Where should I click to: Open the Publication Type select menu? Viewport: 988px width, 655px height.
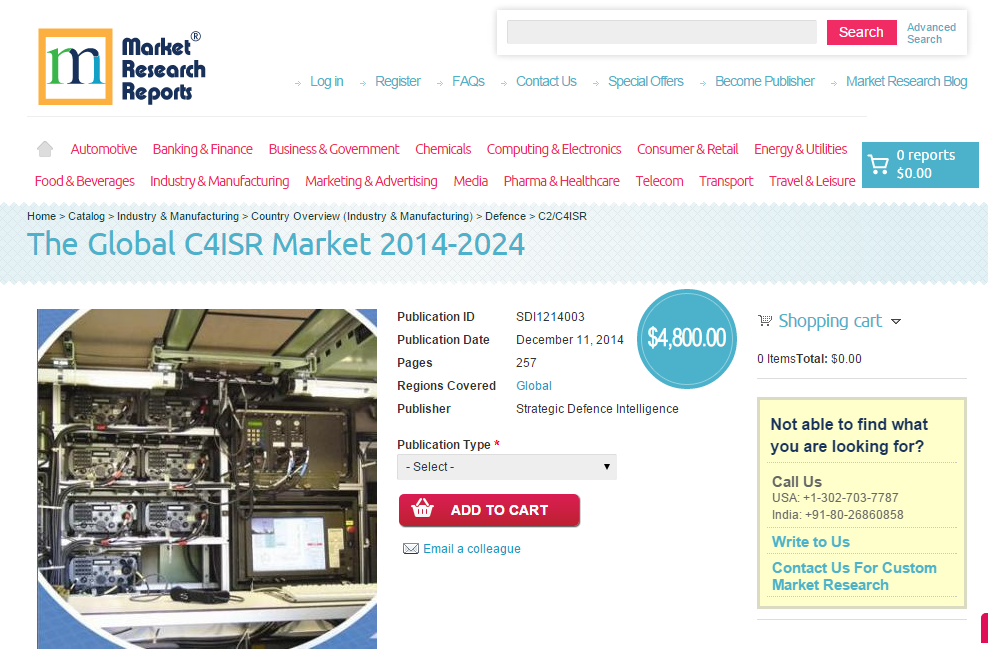(506, 466)
